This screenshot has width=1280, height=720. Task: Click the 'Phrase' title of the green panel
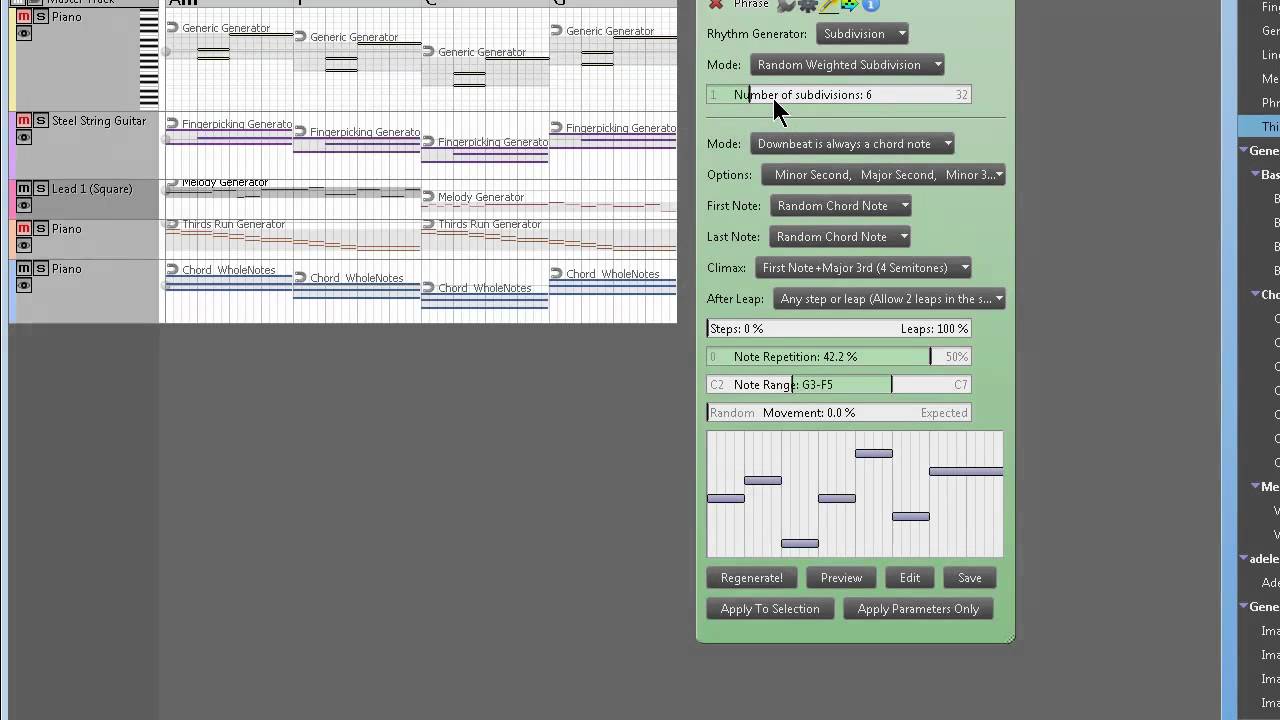click(x=751, y=5)
